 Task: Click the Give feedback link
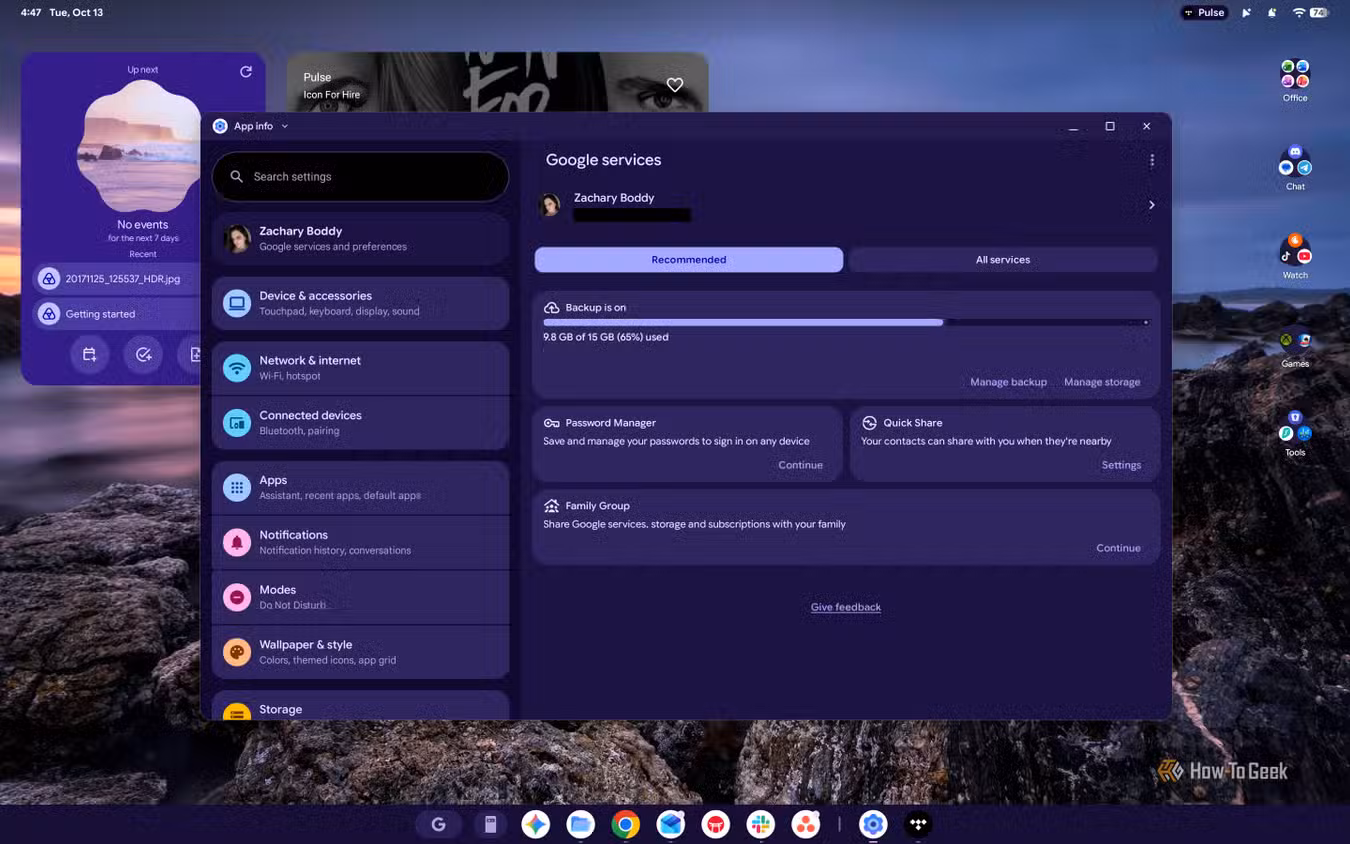pyautogui.click(x=846, y=607)
